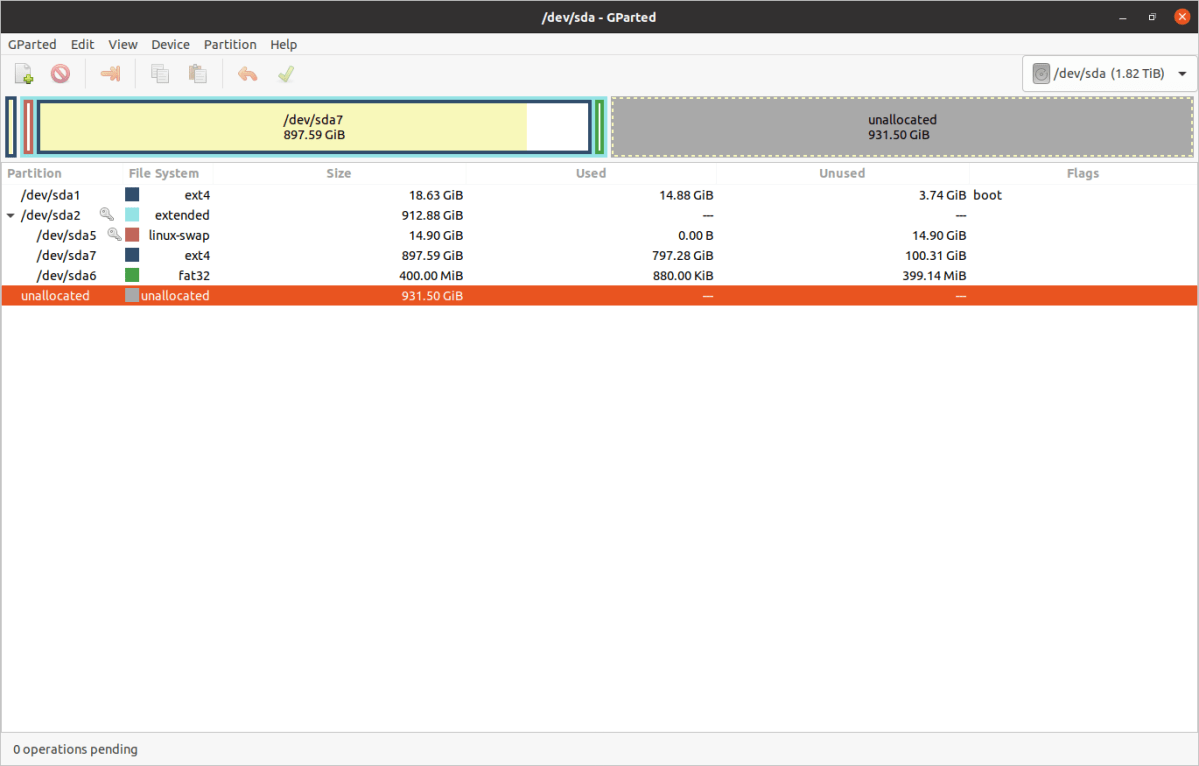Click the disk drive icon in device selector
Viewport: 1199px width, 766px height.
1041,73
